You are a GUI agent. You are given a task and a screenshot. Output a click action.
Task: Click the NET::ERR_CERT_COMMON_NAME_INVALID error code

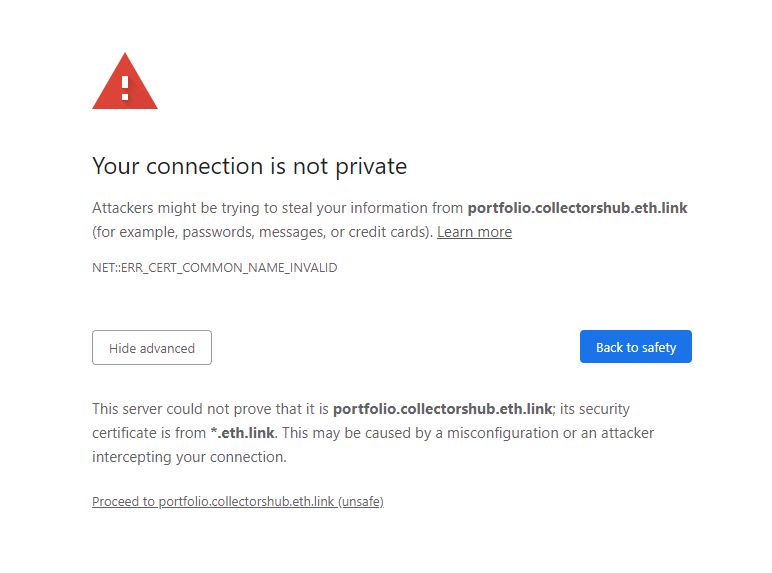point(214,268)
